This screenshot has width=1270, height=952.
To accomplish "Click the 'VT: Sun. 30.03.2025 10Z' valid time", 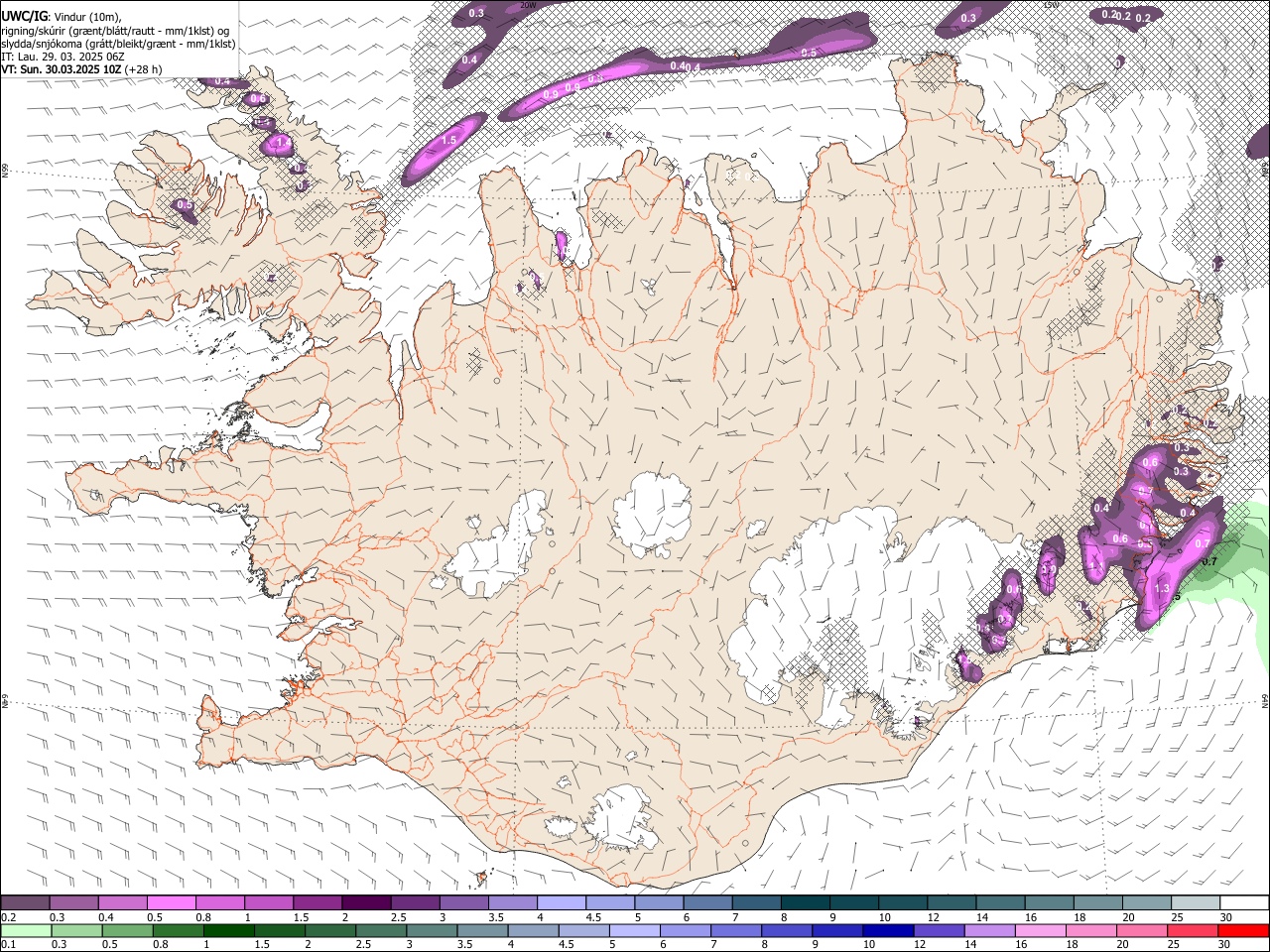I will [62, 69].
